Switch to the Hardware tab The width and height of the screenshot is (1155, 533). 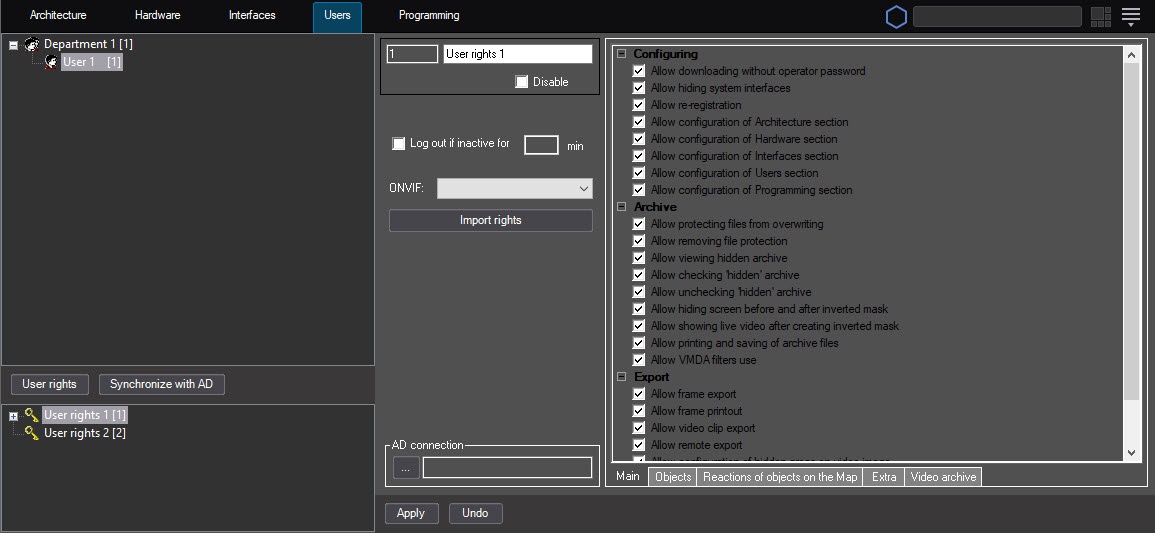[x=157, y=16]
